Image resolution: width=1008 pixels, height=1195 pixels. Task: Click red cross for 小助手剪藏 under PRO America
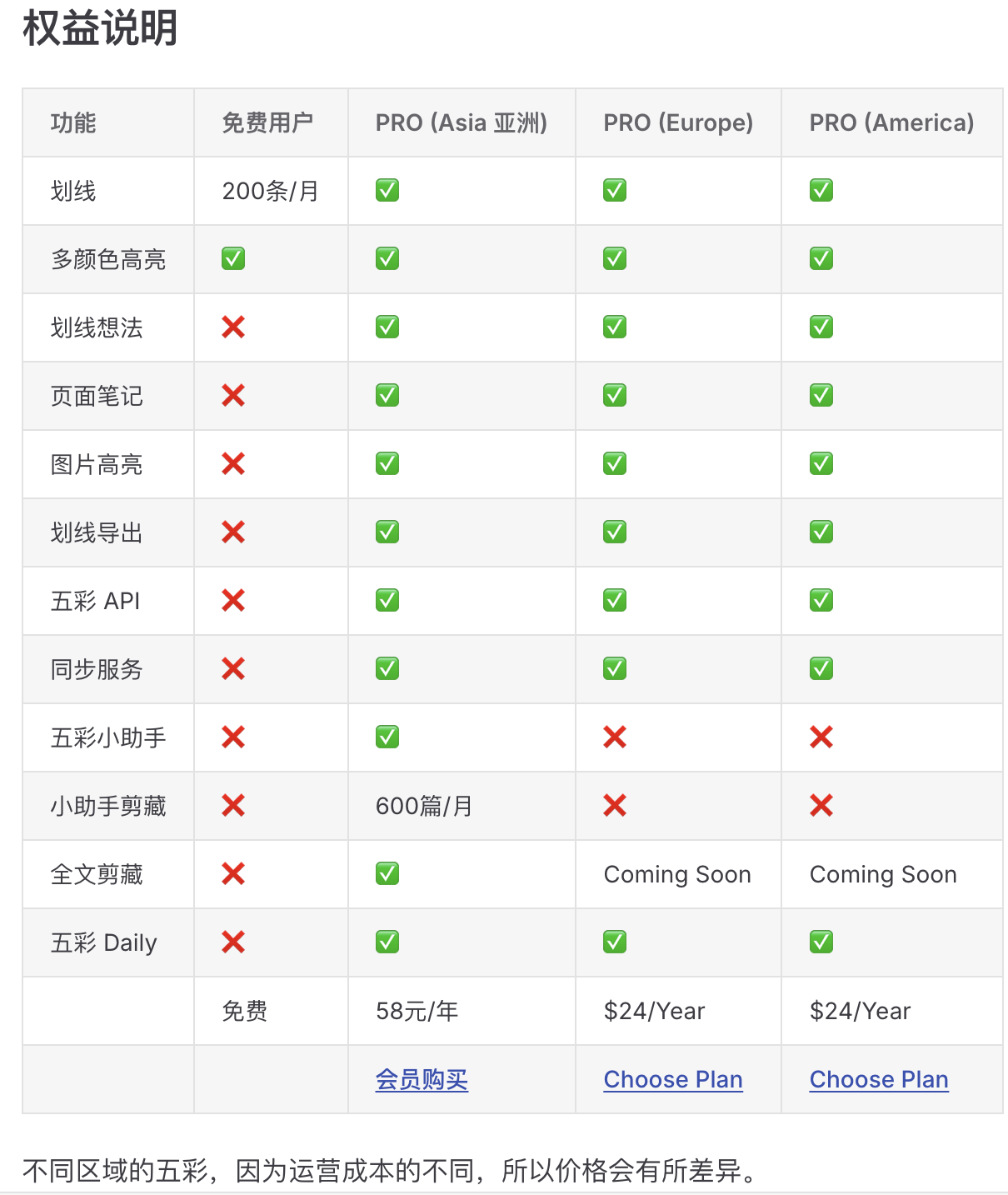tap(821, 806)
